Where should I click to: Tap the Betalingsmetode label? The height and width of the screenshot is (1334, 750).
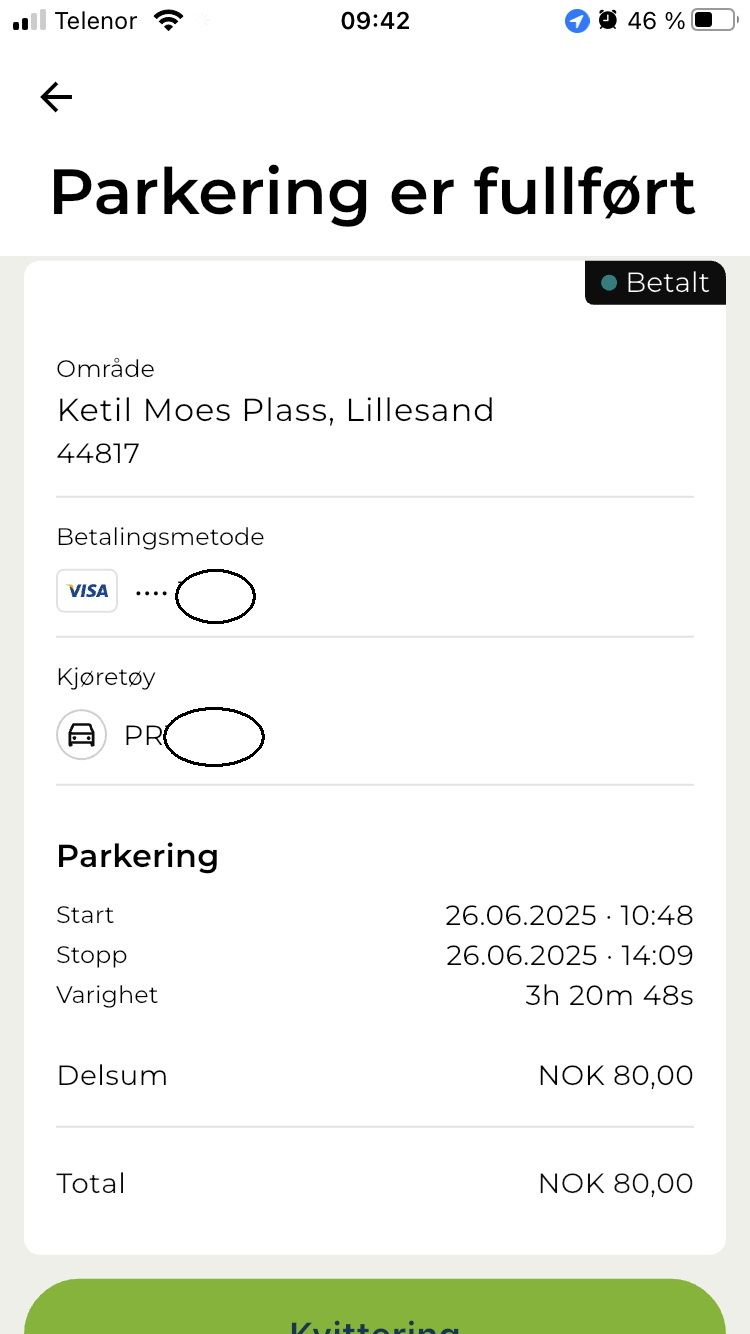click(160, 537)
